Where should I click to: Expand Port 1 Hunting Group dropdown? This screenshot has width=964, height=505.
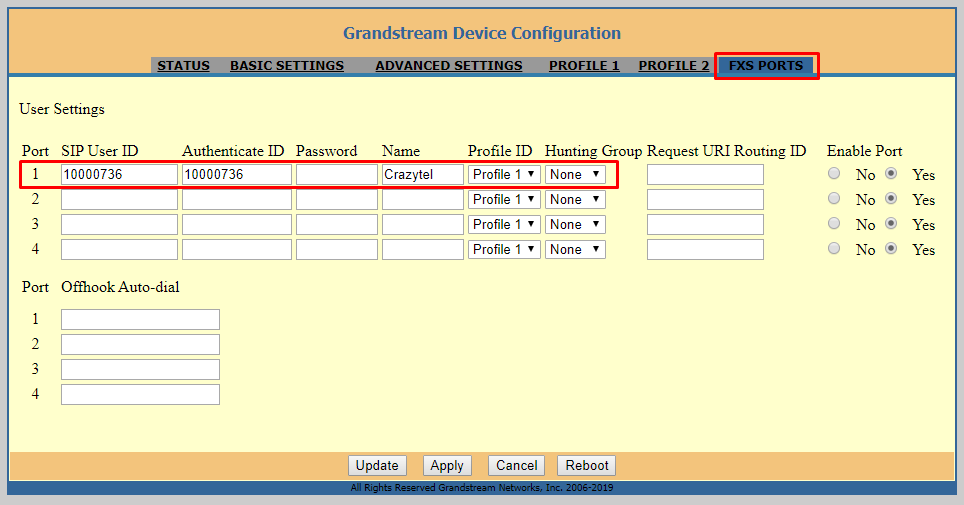pos(575,174)
